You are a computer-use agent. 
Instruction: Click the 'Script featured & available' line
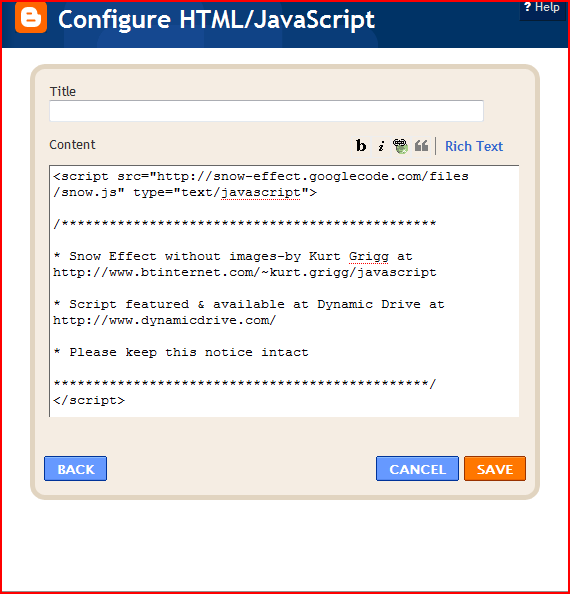coord(249,304)
